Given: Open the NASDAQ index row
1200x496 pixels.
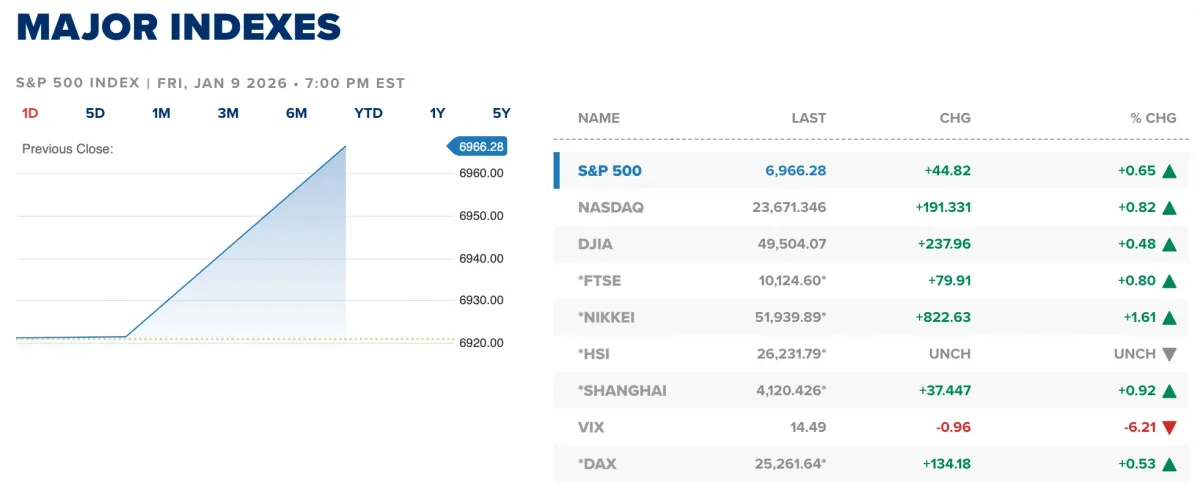Looking at the screenshot, I should [x=611, y=208].
